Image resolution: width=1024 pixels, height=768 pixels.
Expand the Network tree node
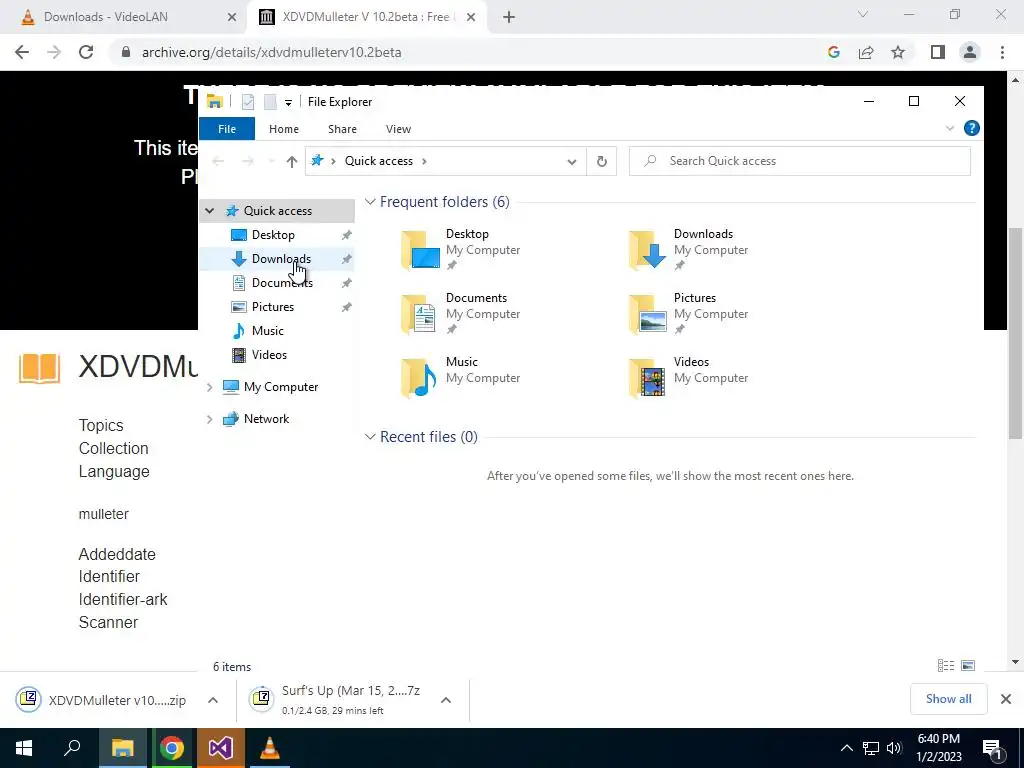tap(210, 419)
